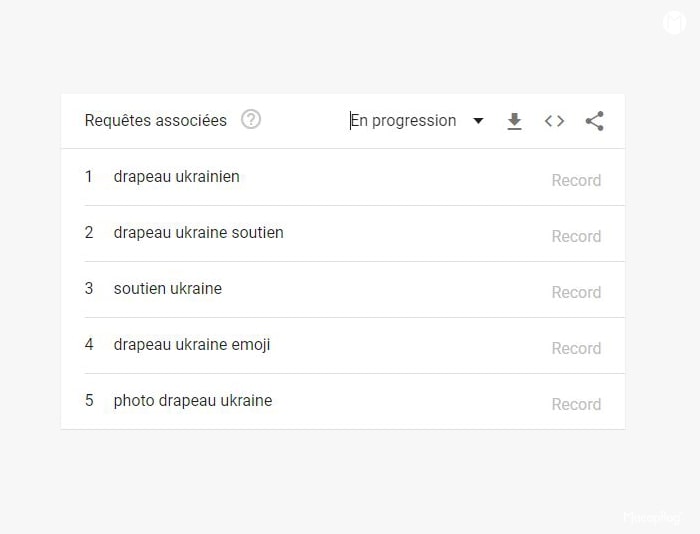Screen dimensions: 700x534
Task: Select the "drapeau ukraine soutien" query
Action: 198,233
